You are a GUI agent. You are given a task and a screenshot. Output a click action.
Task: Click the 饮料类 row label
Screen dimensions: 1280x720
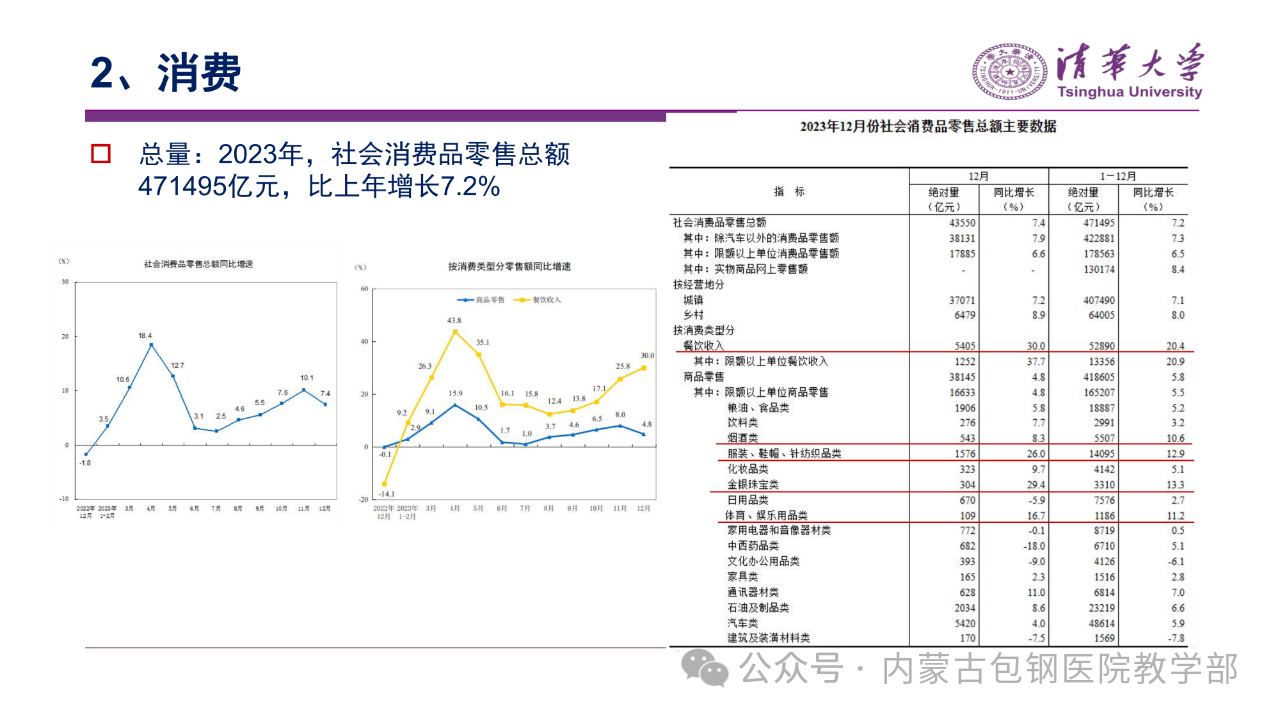coord(743,423)
